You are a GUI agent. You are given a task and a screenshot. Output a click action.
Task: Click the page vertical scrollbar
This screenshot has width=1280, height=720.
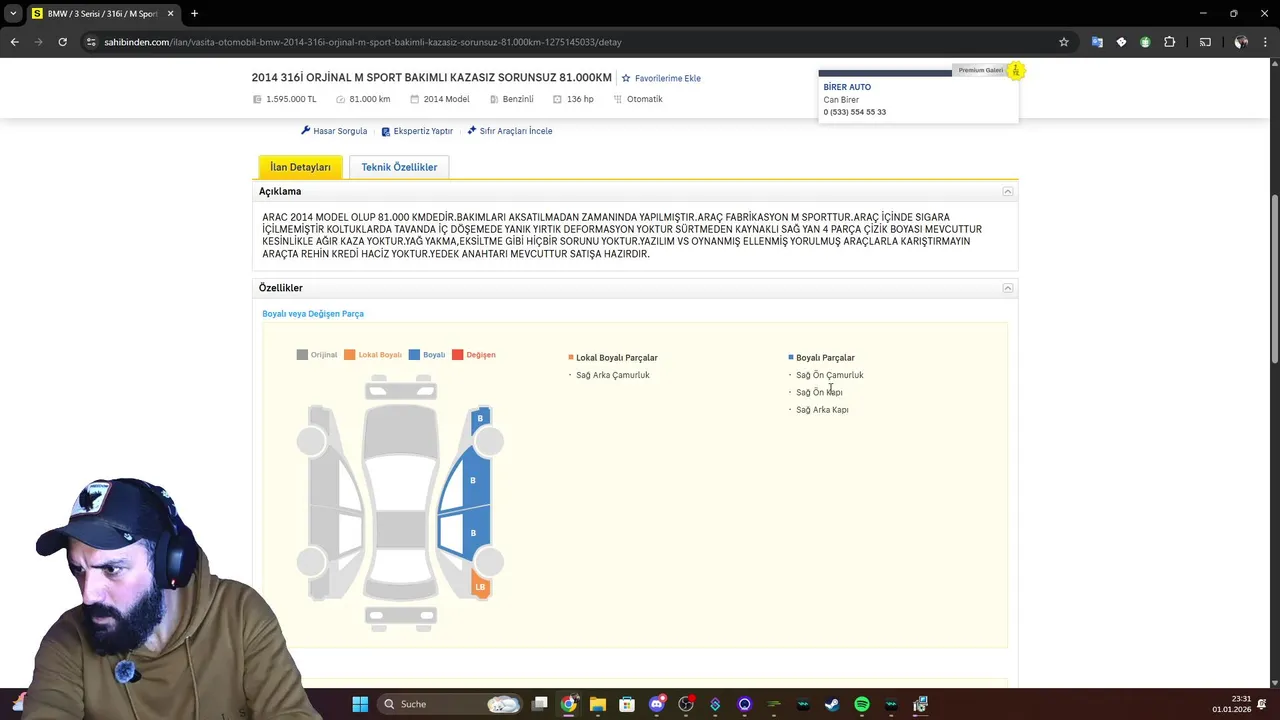click(1274, 280)
